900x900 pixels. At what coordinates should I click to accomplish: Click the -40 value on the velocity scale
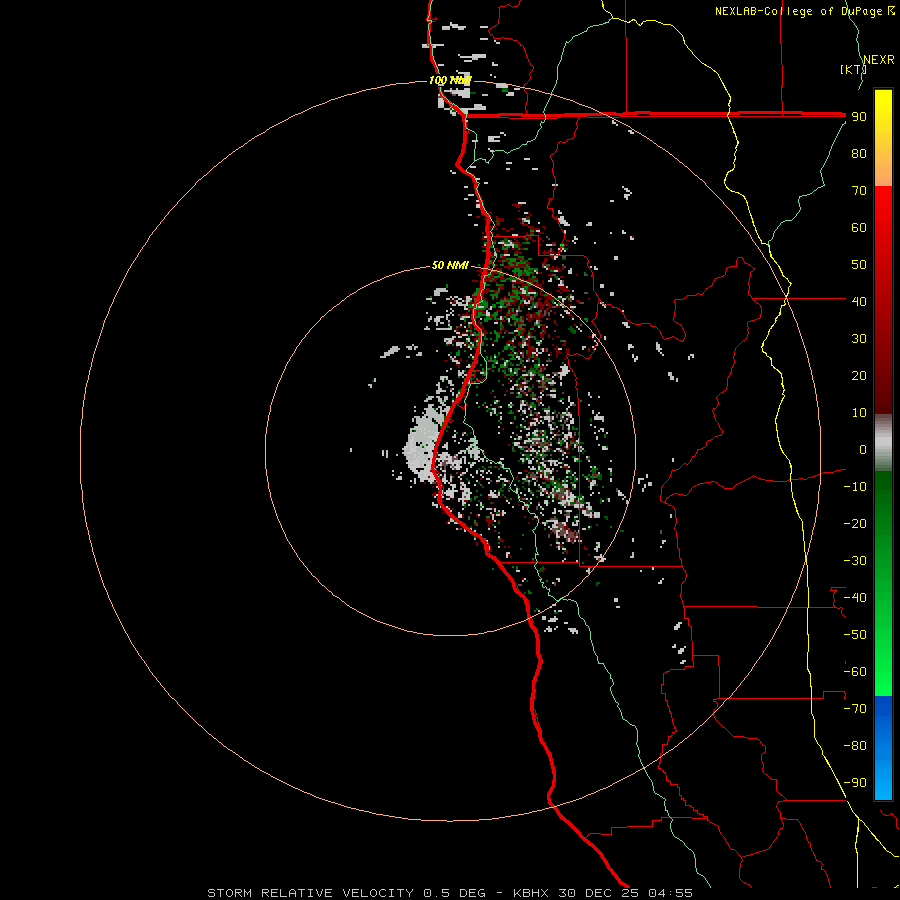(x=855, y=598)
